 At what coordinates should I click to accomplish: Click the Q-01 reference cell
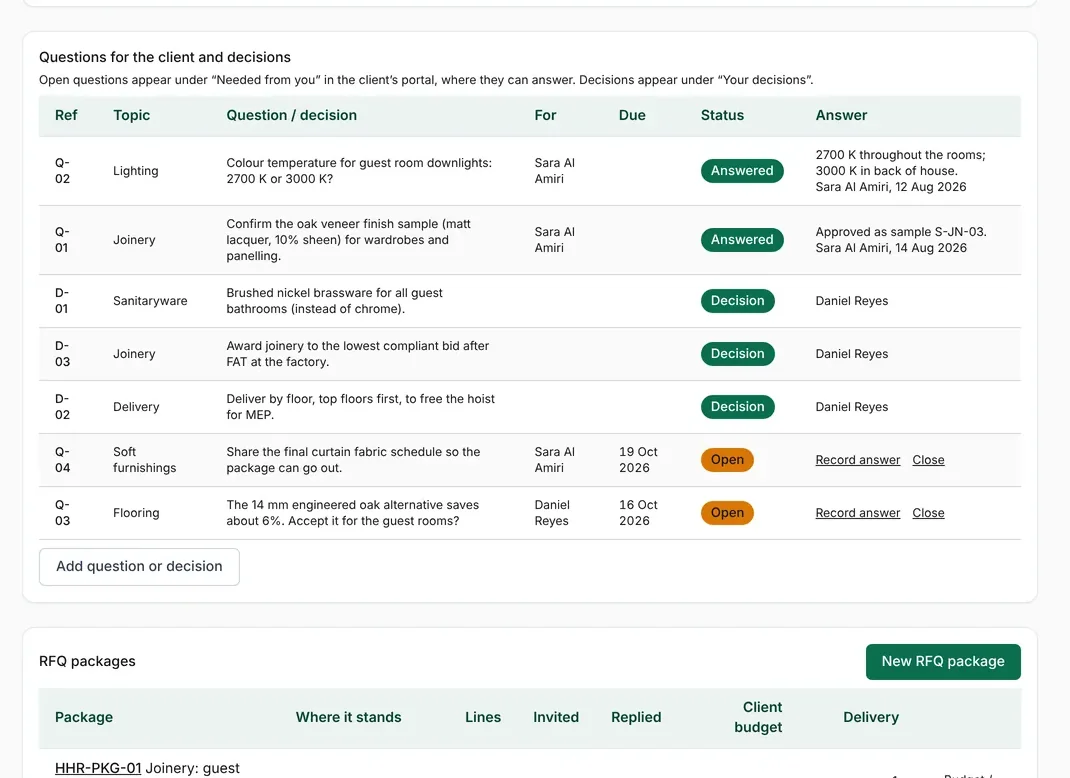coord(62,240)
